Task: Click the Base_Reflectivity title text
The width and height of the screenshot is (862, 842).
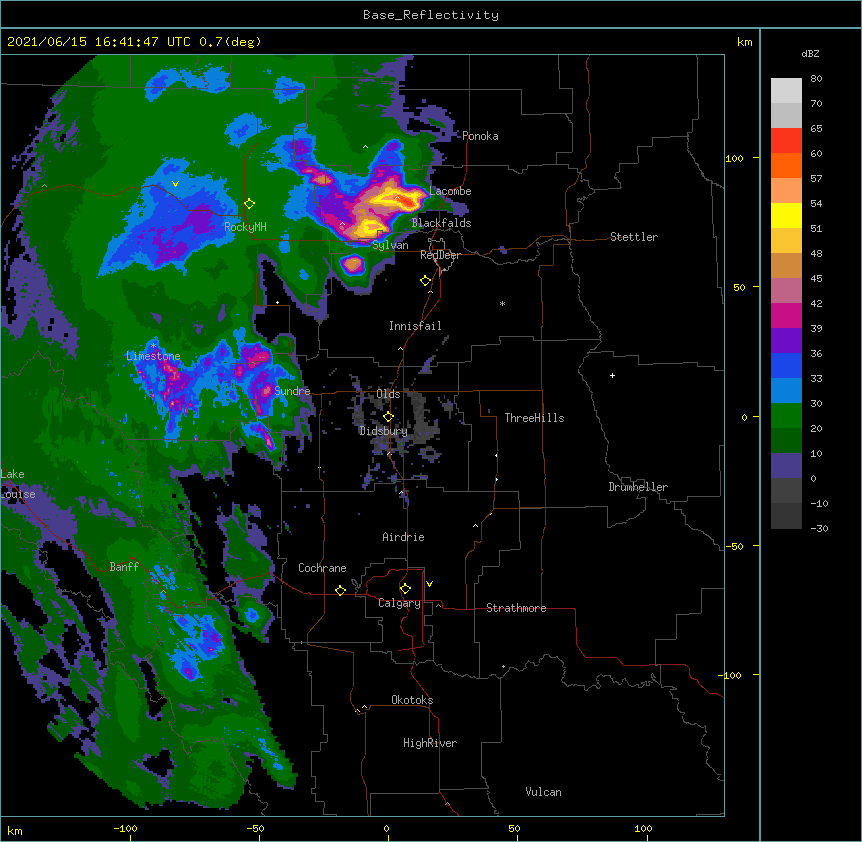Action: pyautogui.click(x=431, y=15)
